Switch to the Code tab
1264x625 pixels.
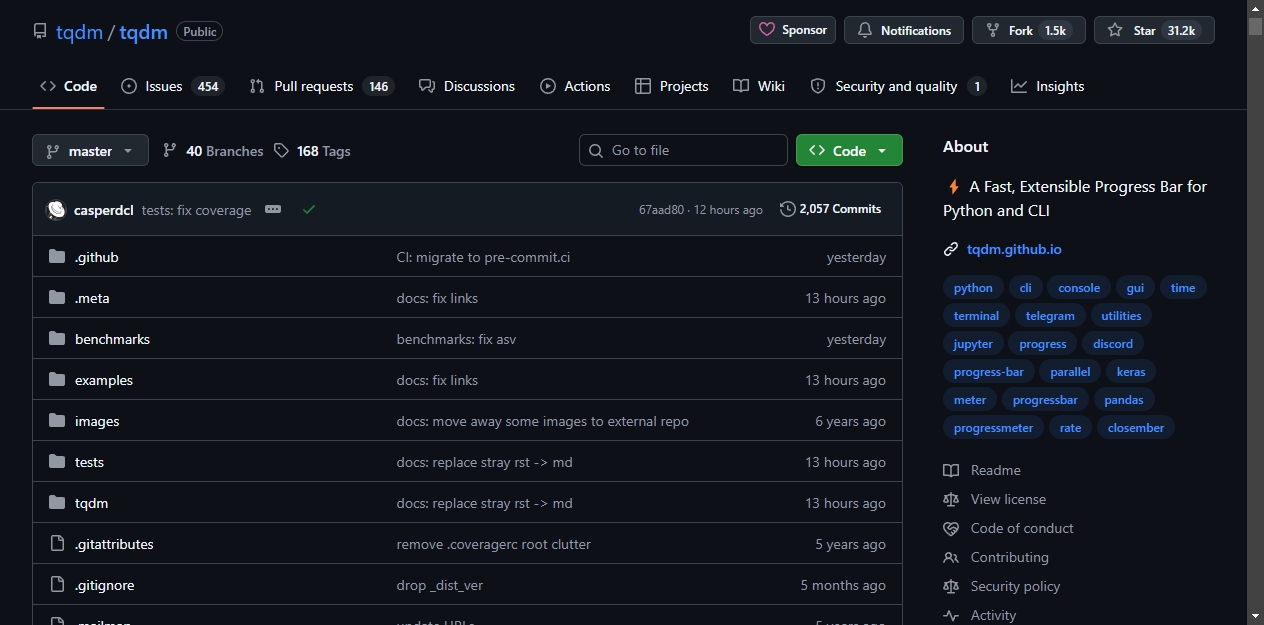[x=68, y=86]
